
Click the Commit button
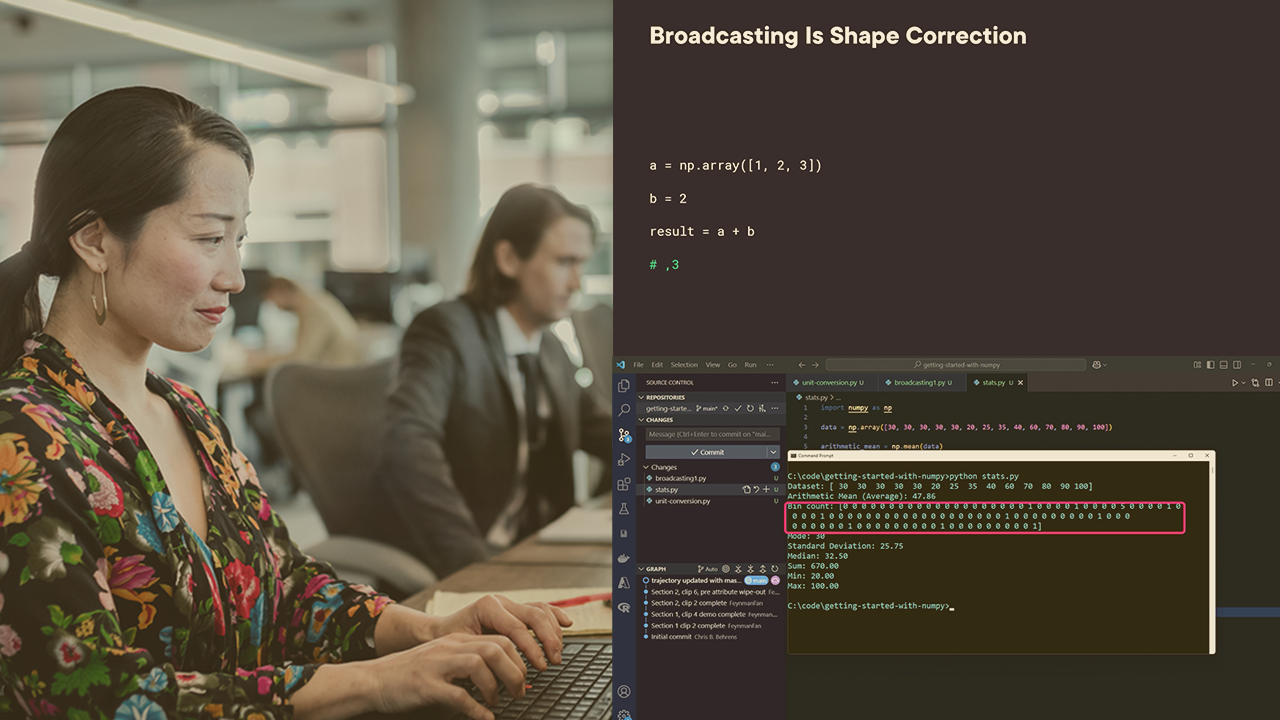coord(706,452)
